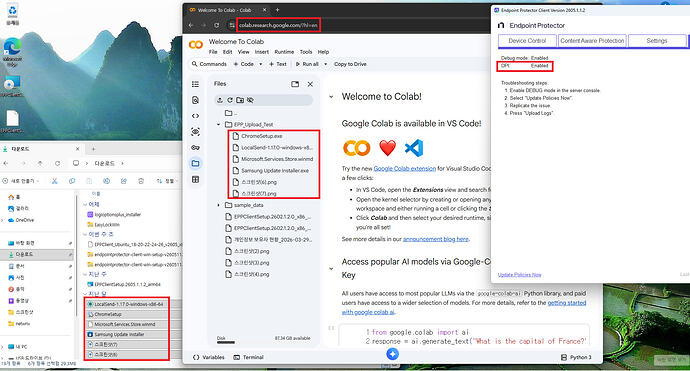Expand 내 PC in Explorer navigation pane
Viewport: 690px width, 371px height.
3,347
